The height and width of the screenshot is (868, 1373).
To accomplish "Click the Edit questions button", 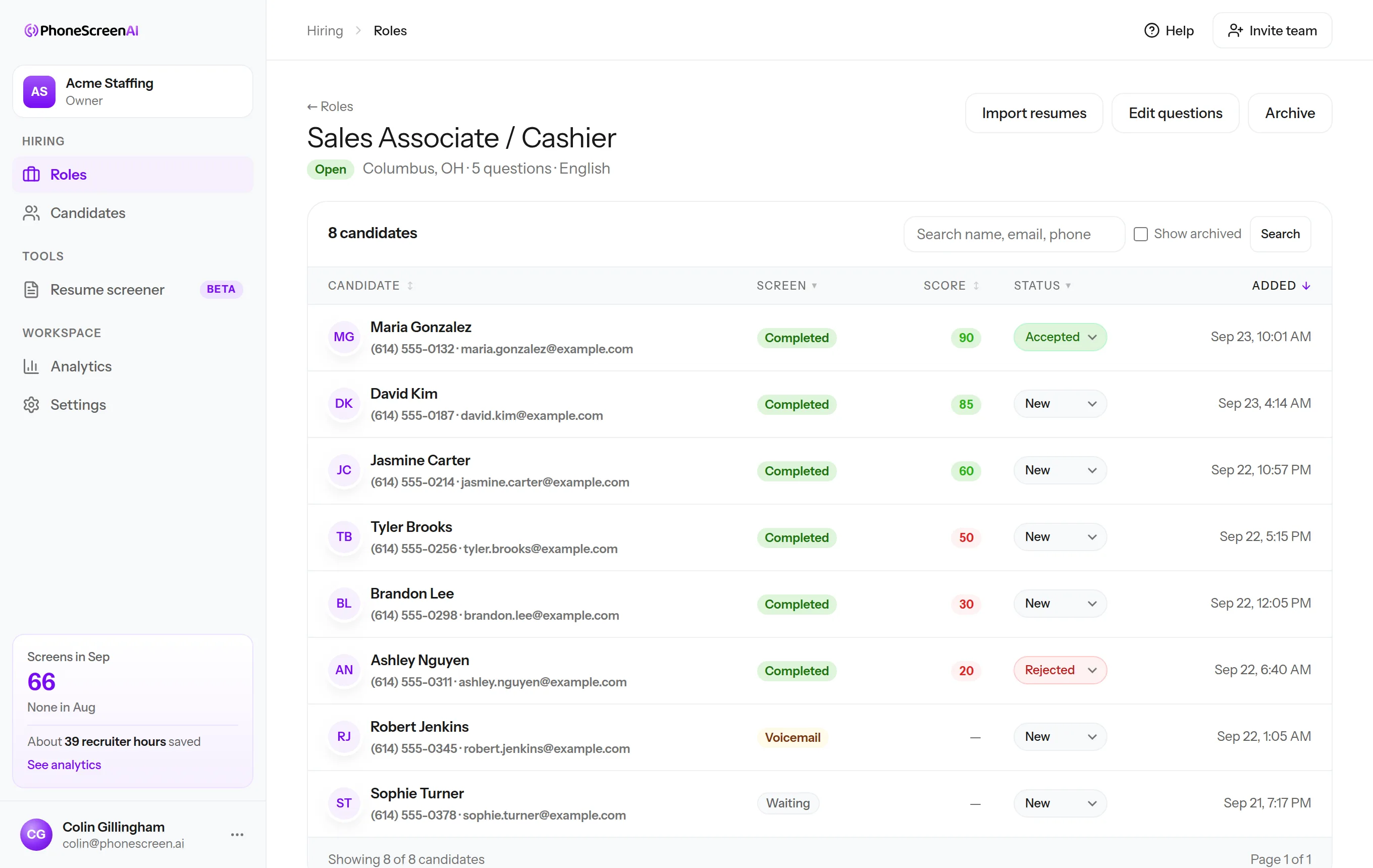I will click(1175, 113).
